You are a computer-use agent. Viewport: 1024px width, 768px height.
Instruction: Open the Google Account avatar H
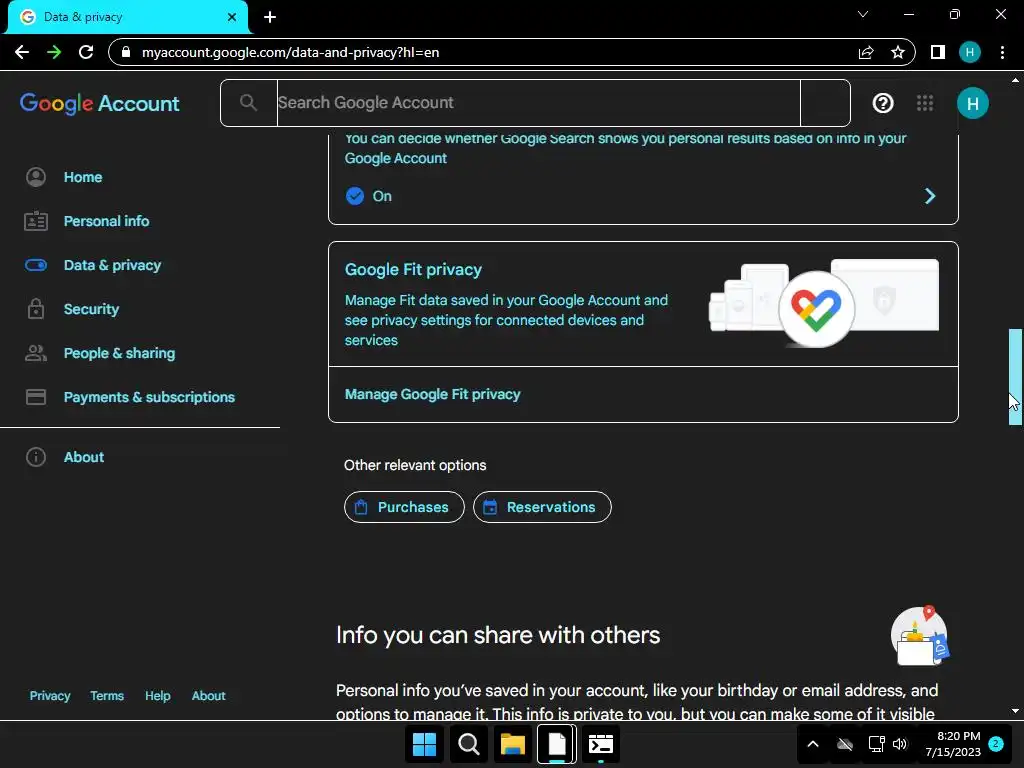tap(972, 103)
